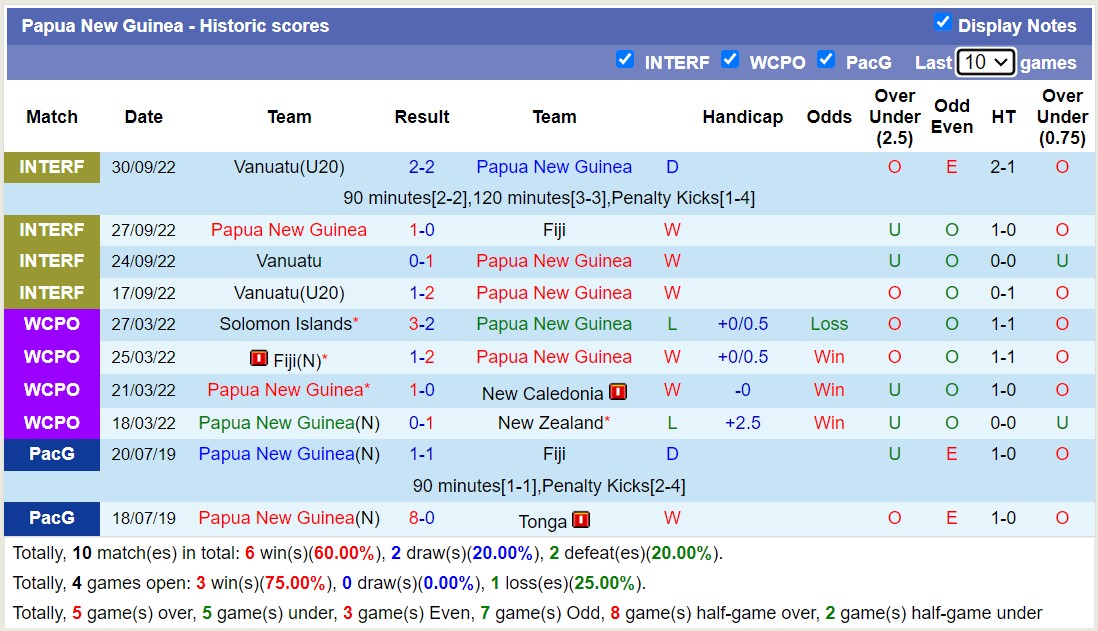Toggle the Display Notes checkbox
This screenshot has width=1098, height=631.
(942, 23)
